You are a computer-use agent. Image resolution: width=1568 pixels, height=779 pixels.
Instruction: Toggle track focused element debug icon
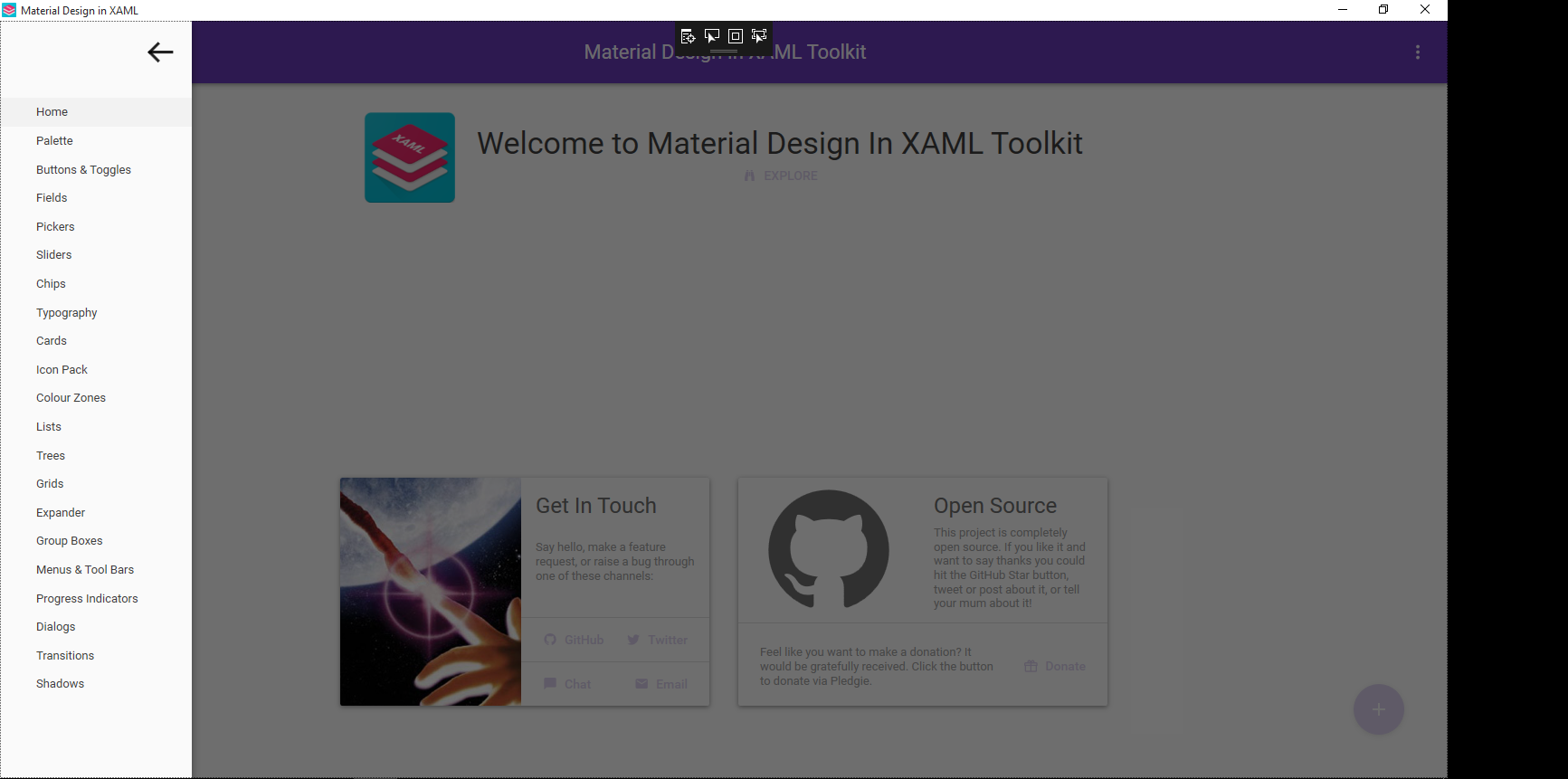pos(759,36)
